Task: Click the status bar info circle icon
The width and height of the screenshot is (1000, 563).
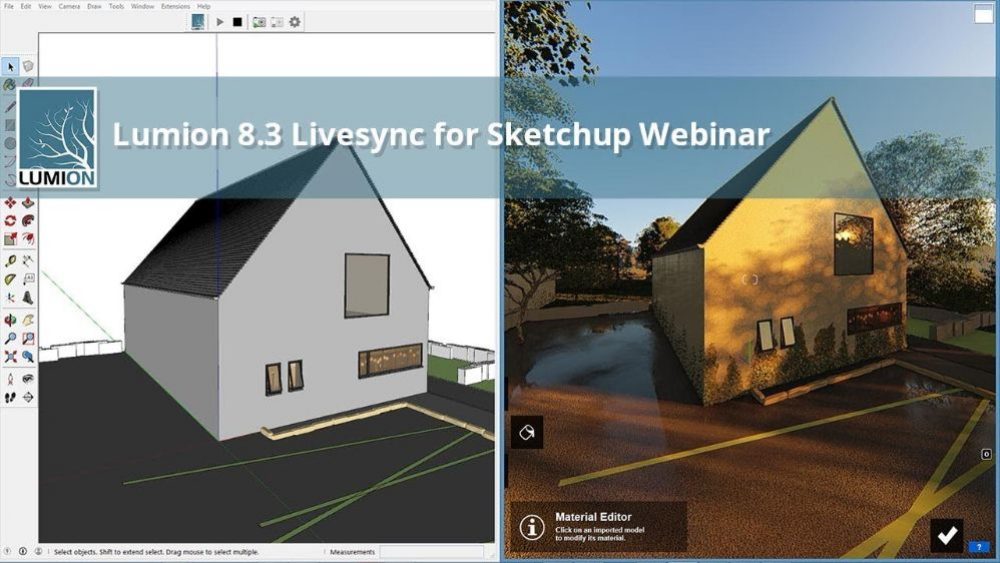Action: tap(23, 552)
